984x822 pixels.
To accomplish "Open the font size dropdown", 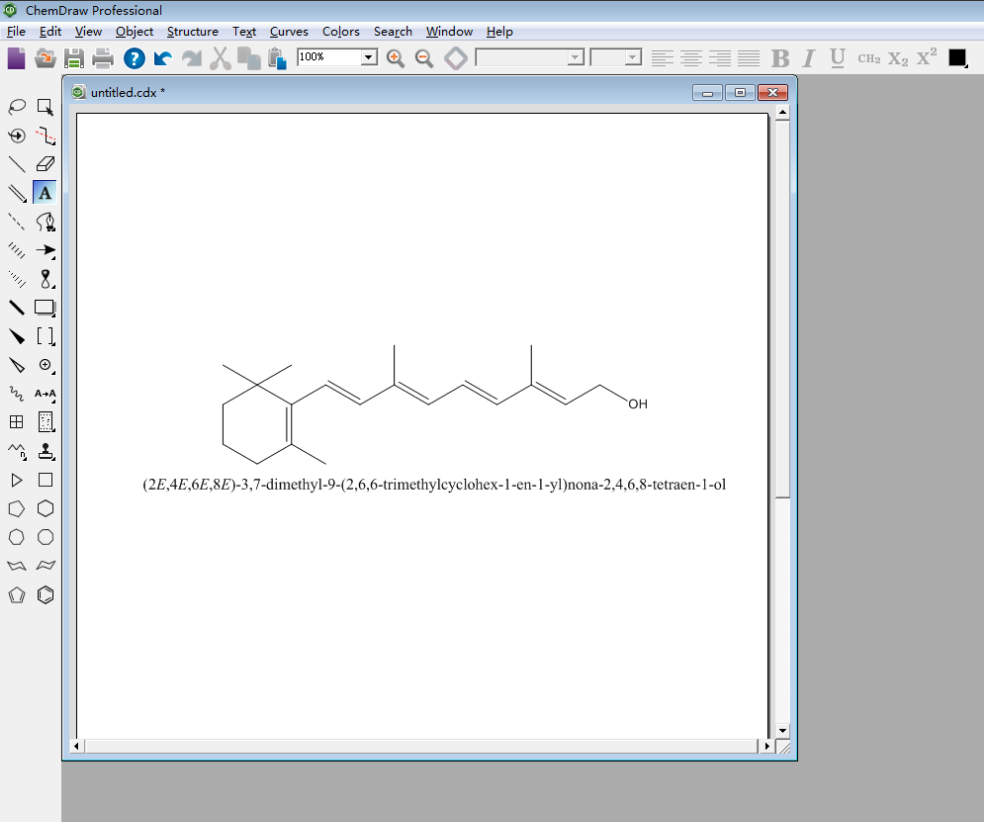I will 633,58.
